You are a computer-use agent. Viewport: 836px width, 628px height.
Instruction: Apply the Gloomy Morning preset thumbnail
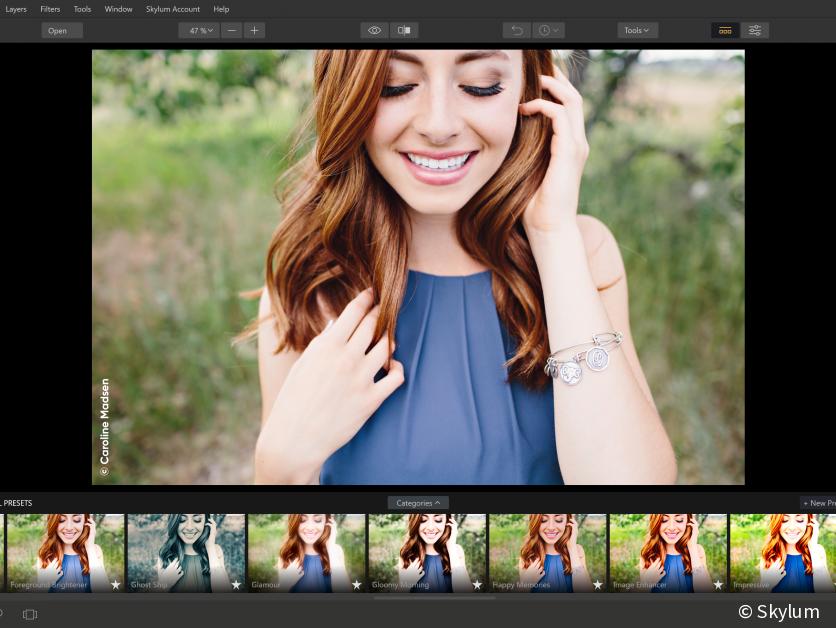click(427, 552)
